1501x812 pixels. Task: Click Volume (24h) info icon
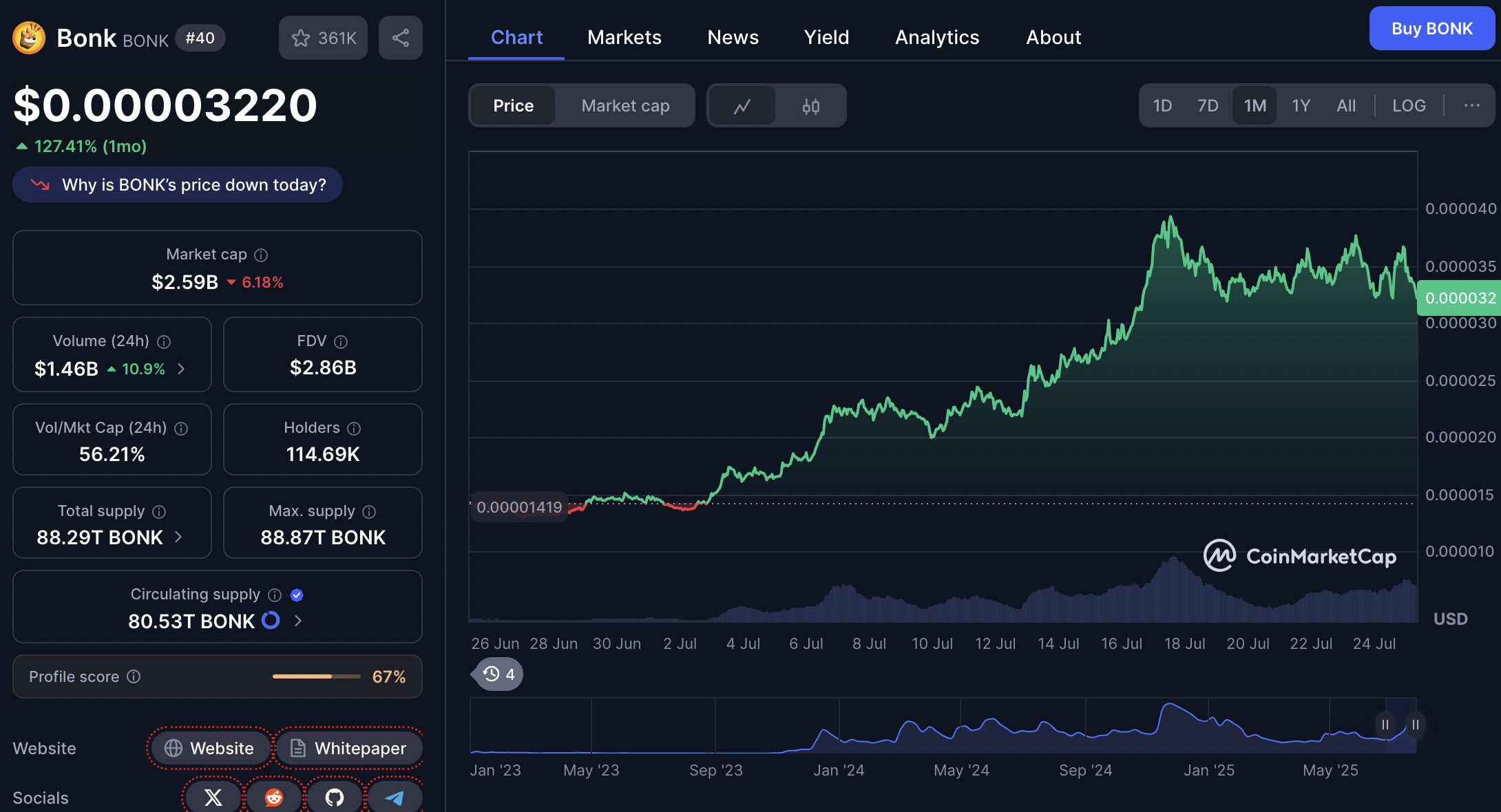point(164,342)
